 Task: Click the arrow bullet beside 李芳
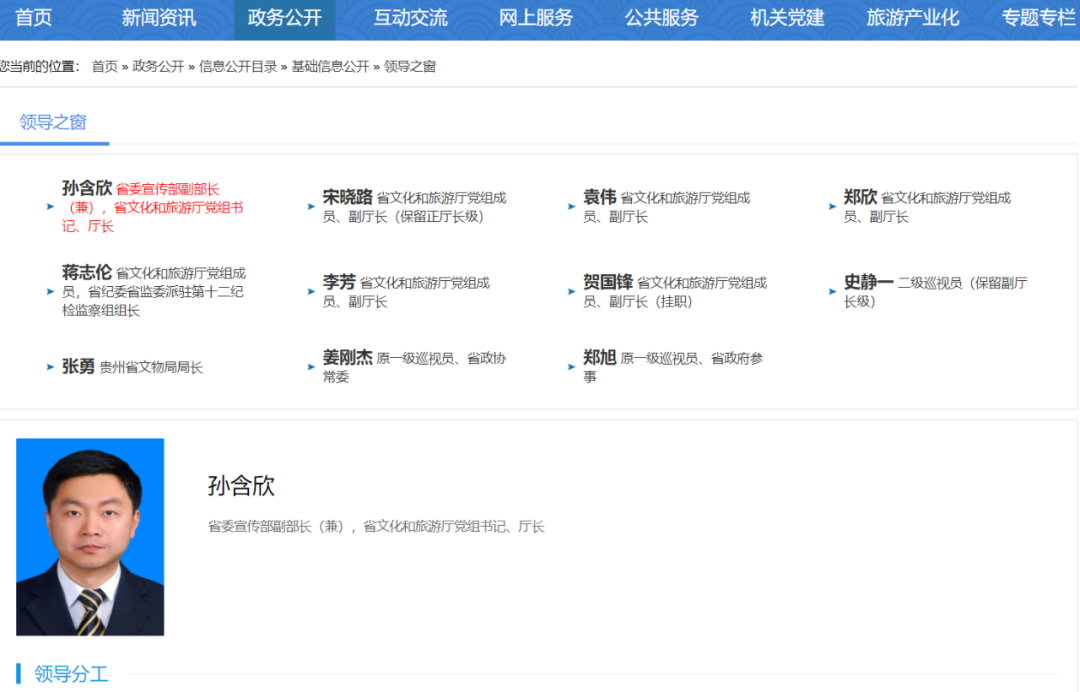311,291
